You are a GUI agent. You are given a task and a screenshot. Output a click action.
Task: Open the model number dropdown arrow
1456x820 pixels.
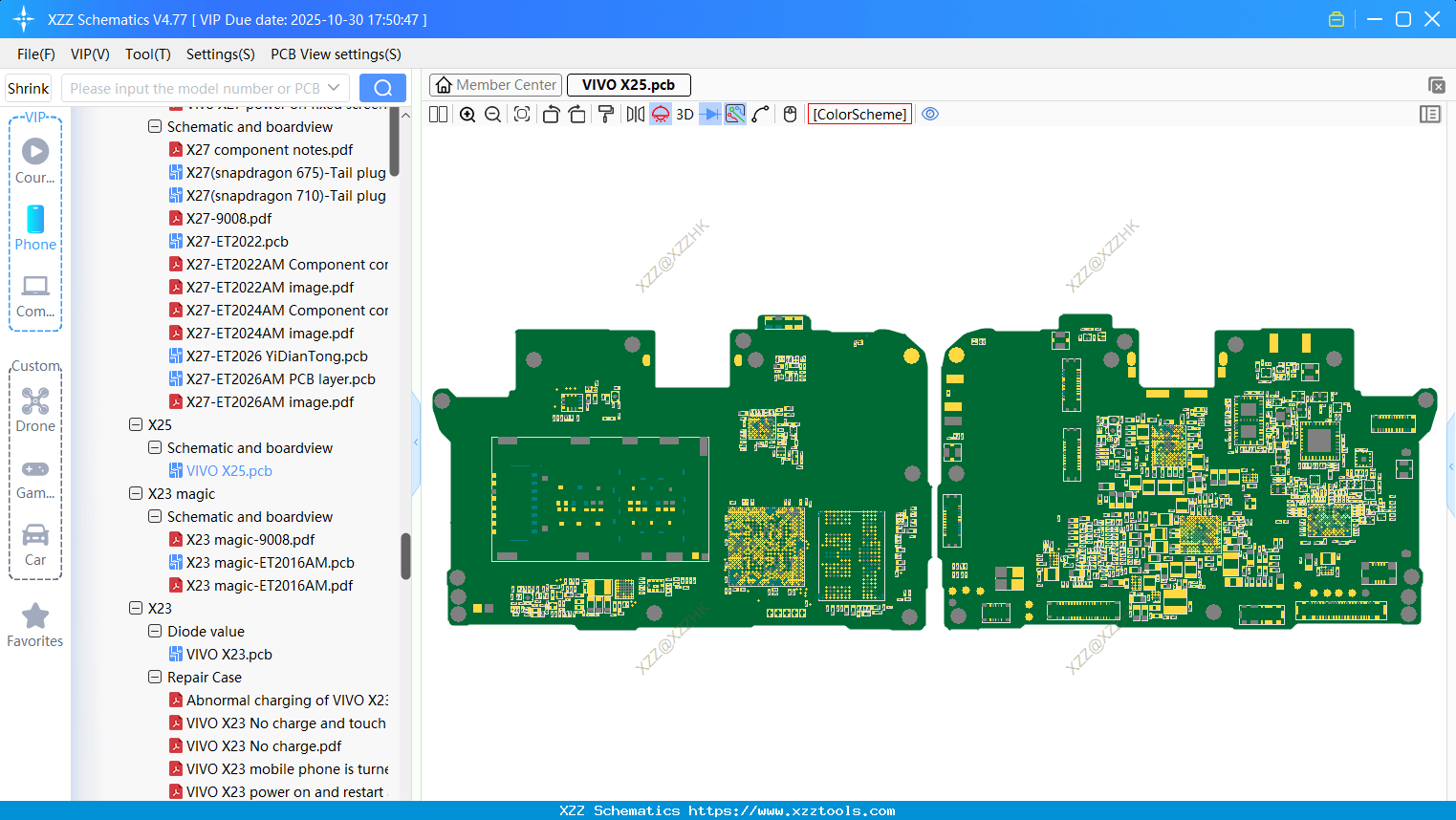tap(334, 88)
